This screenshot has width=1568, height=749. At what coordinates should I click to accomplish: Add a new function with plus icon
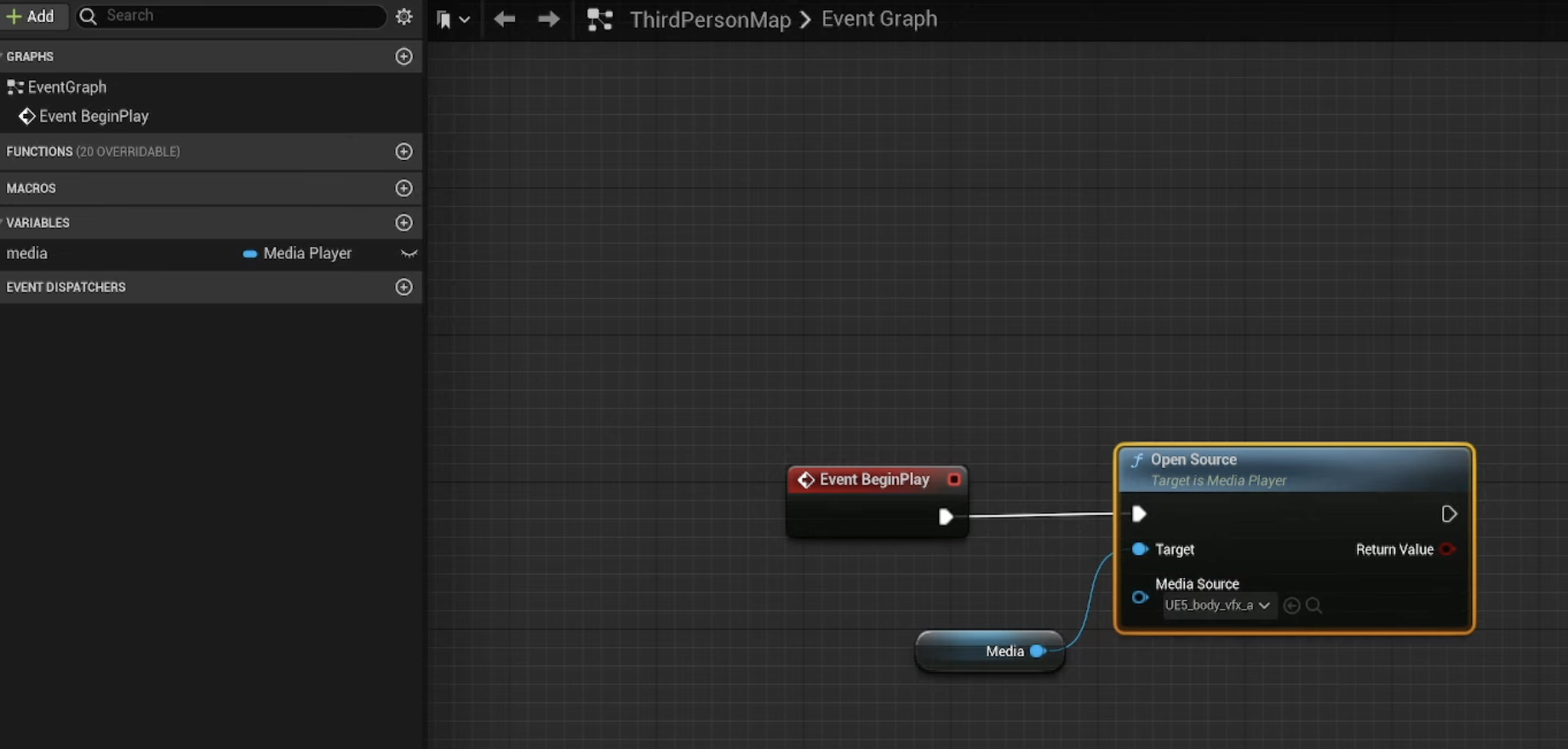tap(404, 152)
